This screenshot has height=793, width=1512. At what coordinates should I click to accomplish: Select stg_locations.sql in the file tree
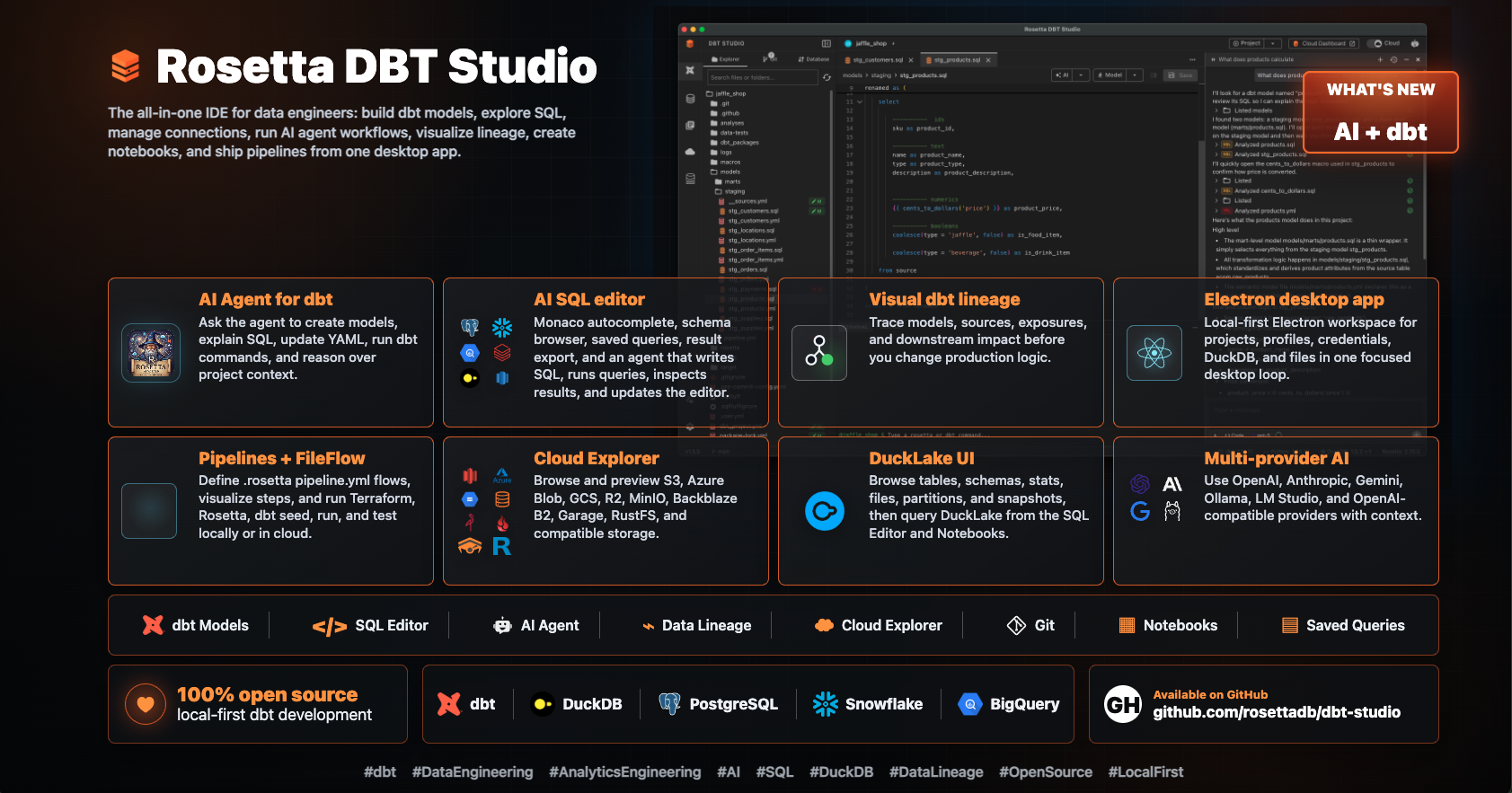(x=747, y=230)
